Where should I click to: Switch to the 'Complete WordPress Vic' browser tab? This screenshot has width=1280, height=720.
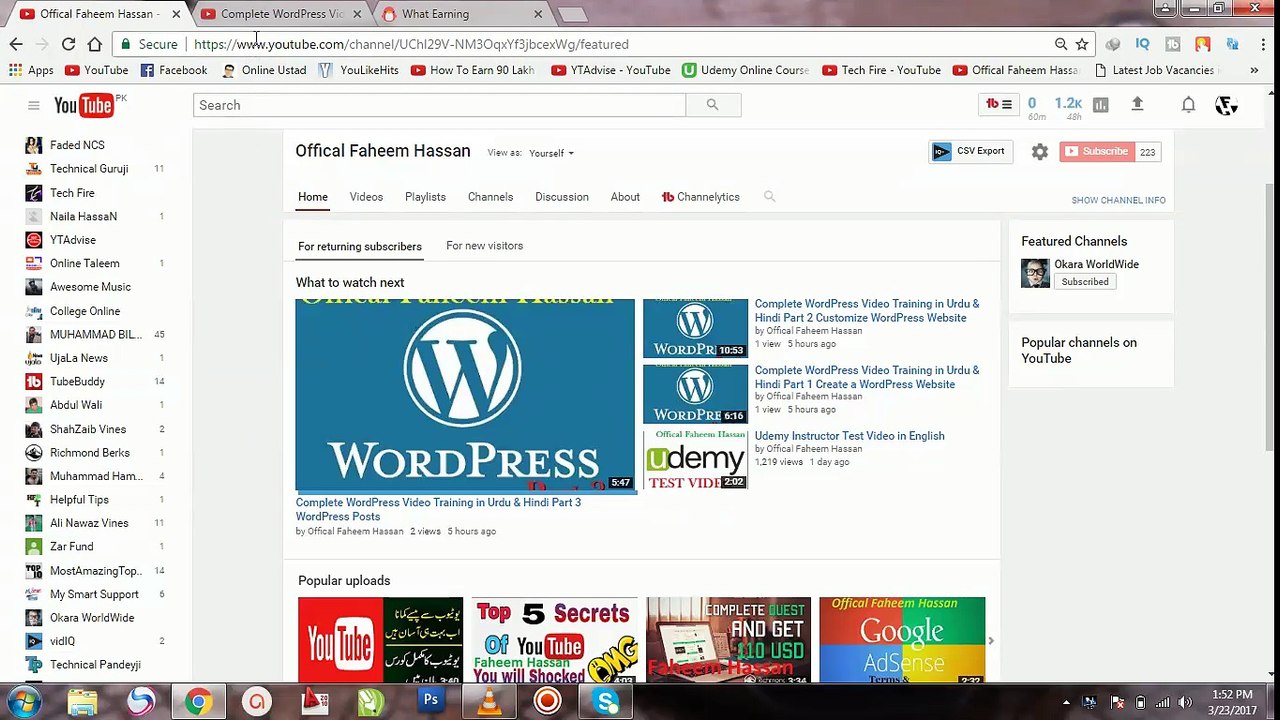[x=281, y=14]
